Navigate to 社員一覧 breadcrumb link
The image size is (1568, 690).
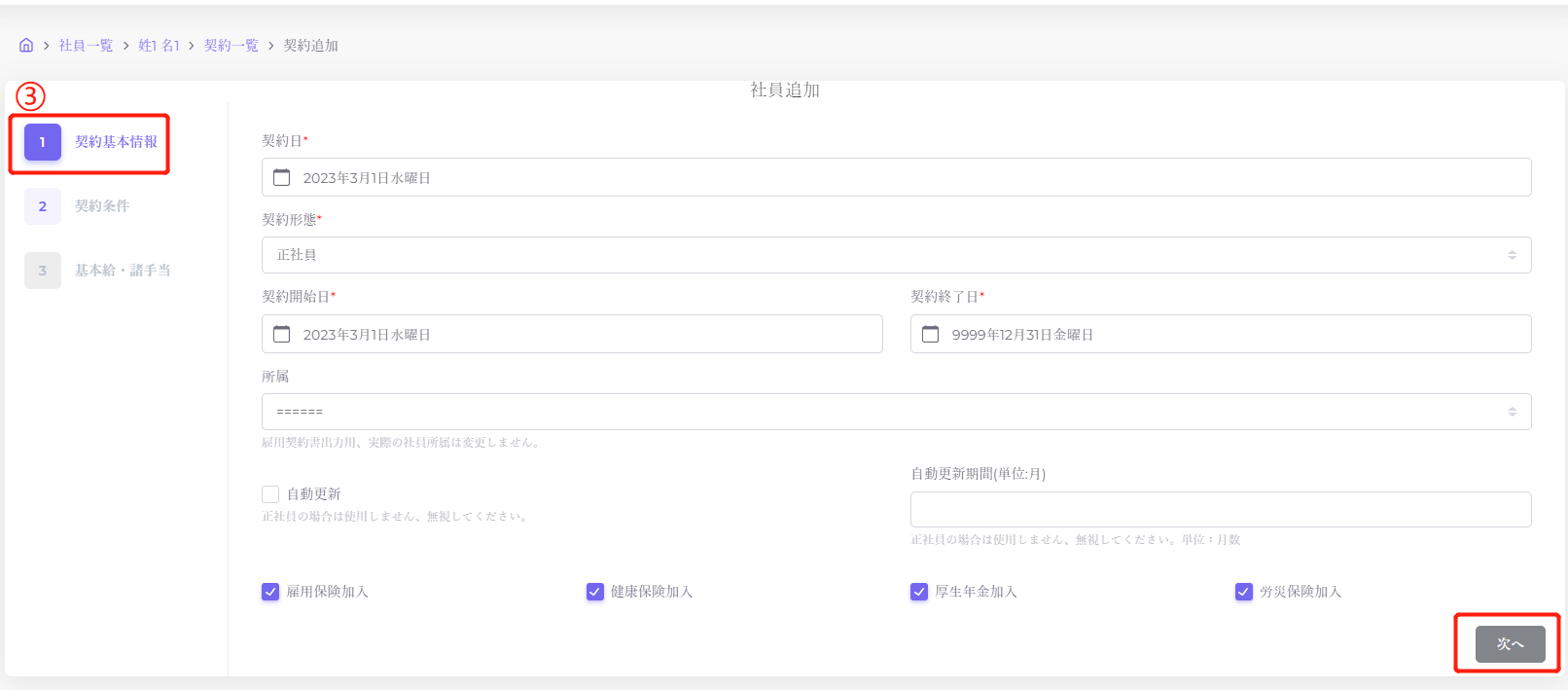86,46
